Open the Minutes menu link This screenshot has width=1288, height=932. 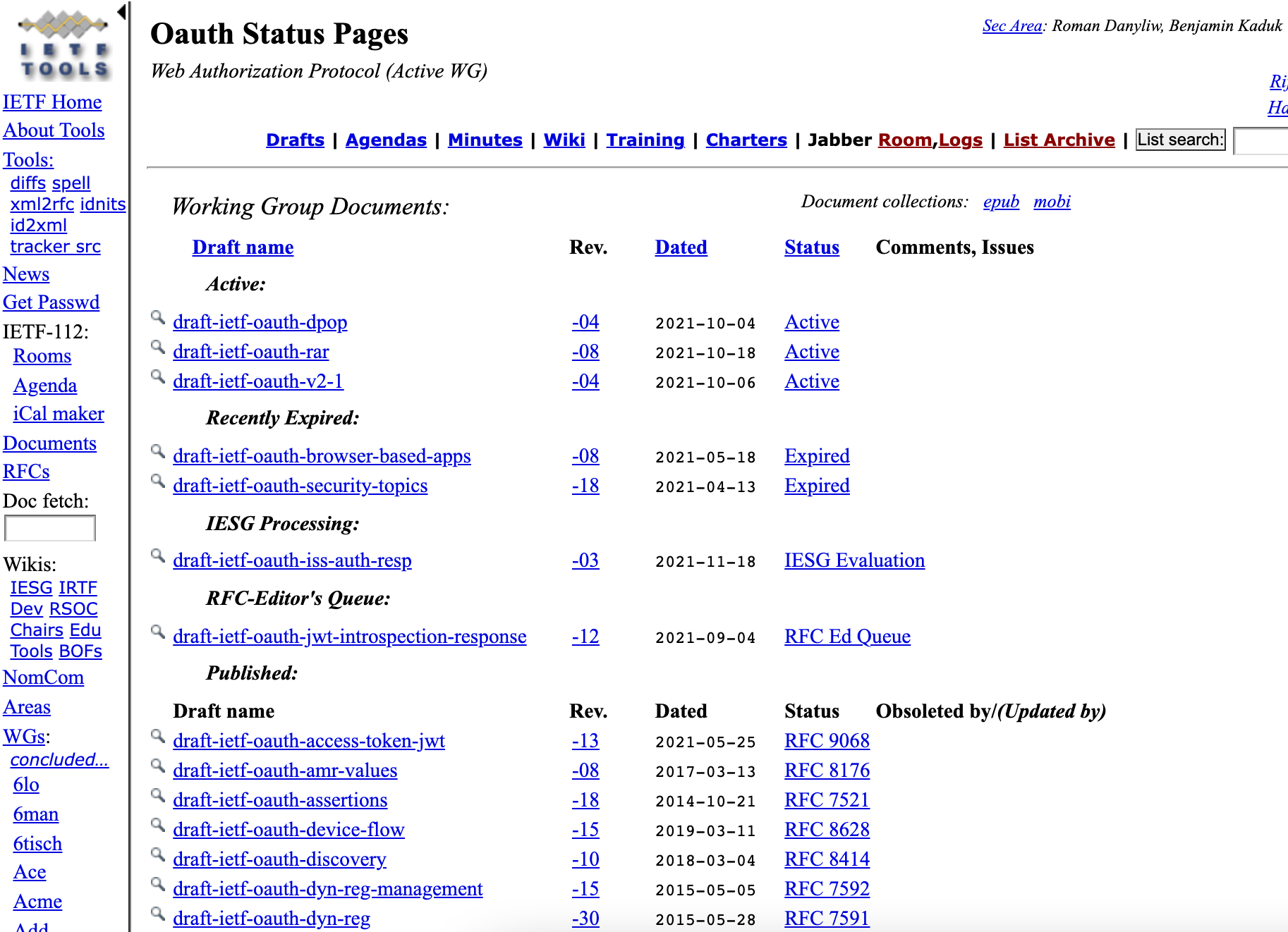tap(485, 140)
